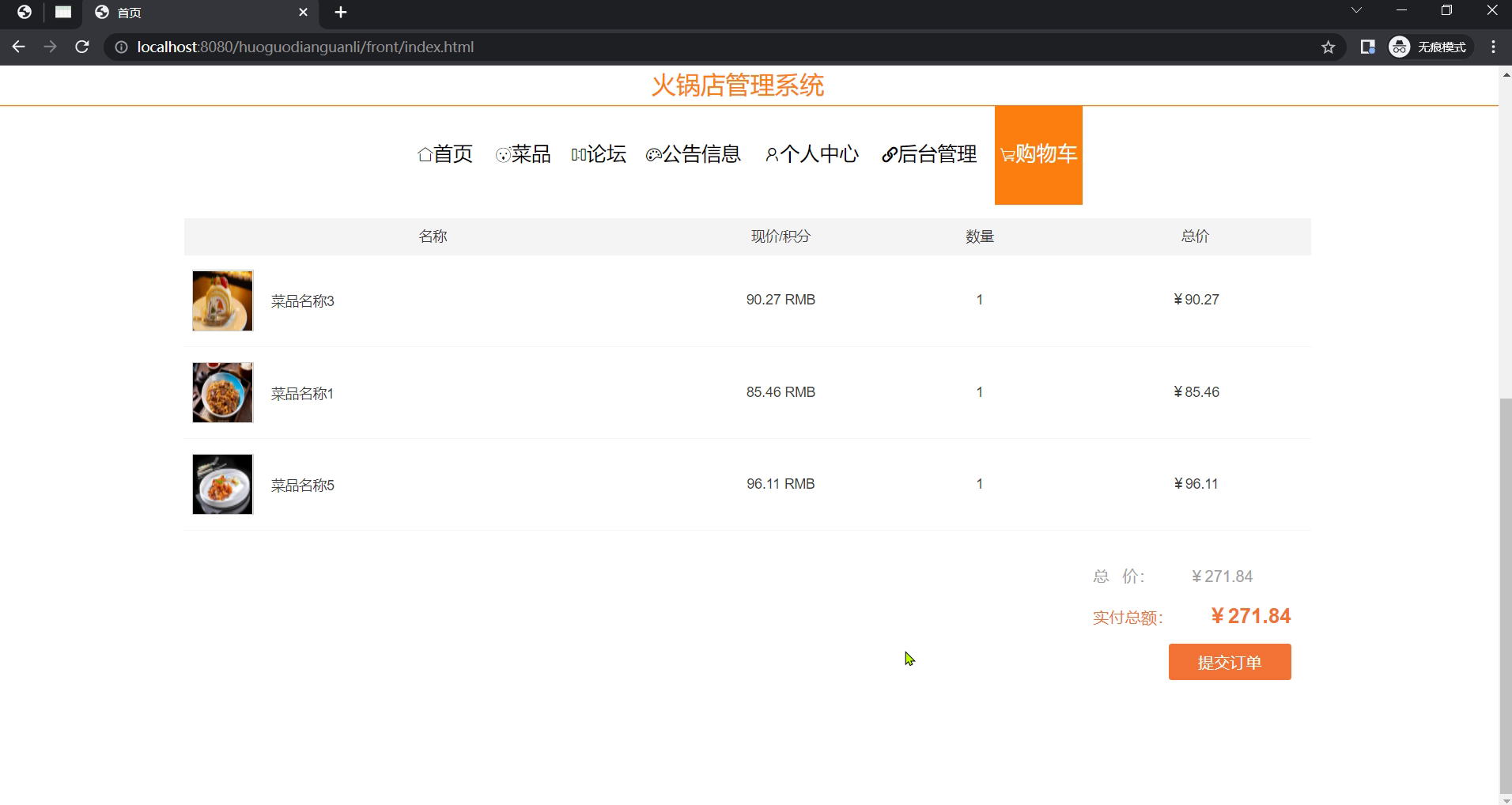Click the 菜品名称5 dish thumbnail
Viewport: 1512px width, 805px height.
[x=222, y=484]
